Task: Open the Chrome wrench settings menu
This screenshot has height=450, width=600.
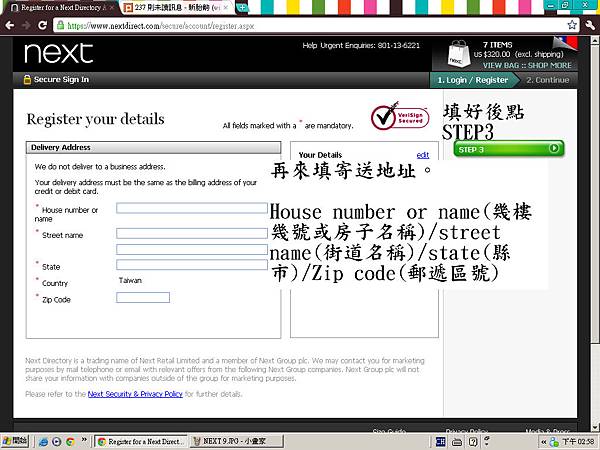Action: click(590, 26)
